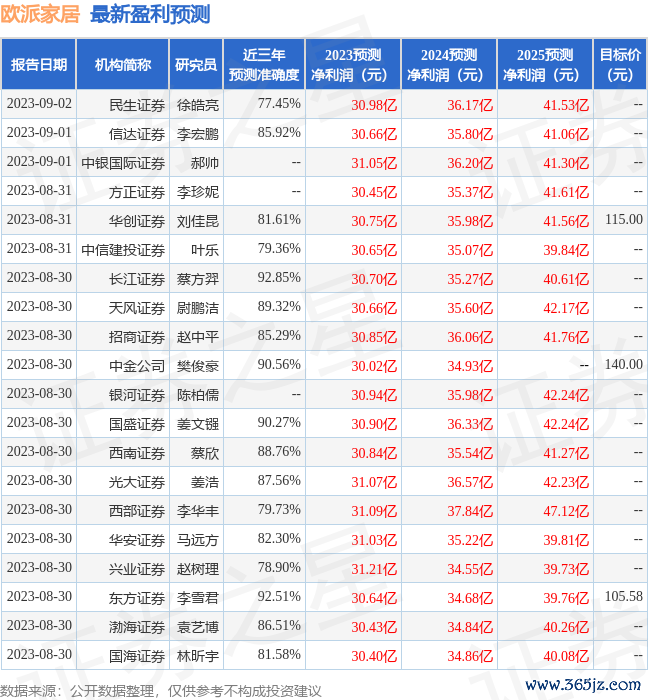Click the 数据来源 disclaimer text
648x700 pixels.
[x=161, y=692]
